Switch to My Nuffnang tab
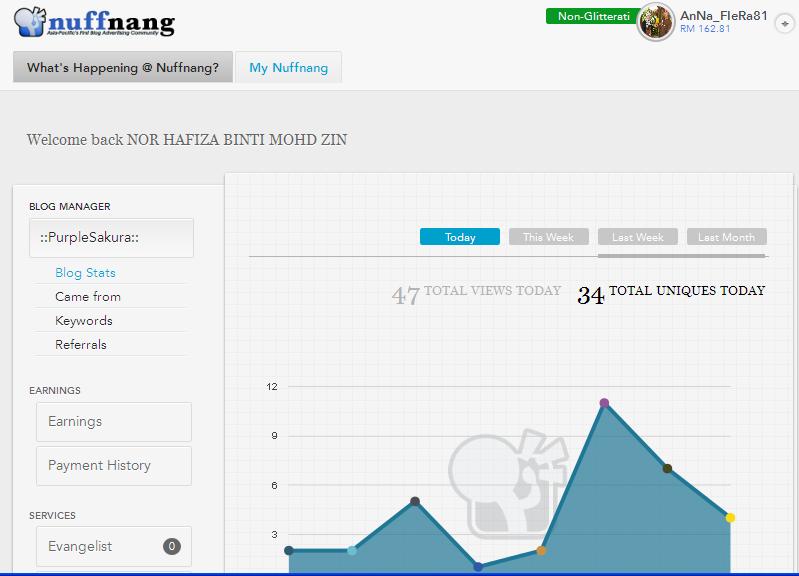 point(288,67)
